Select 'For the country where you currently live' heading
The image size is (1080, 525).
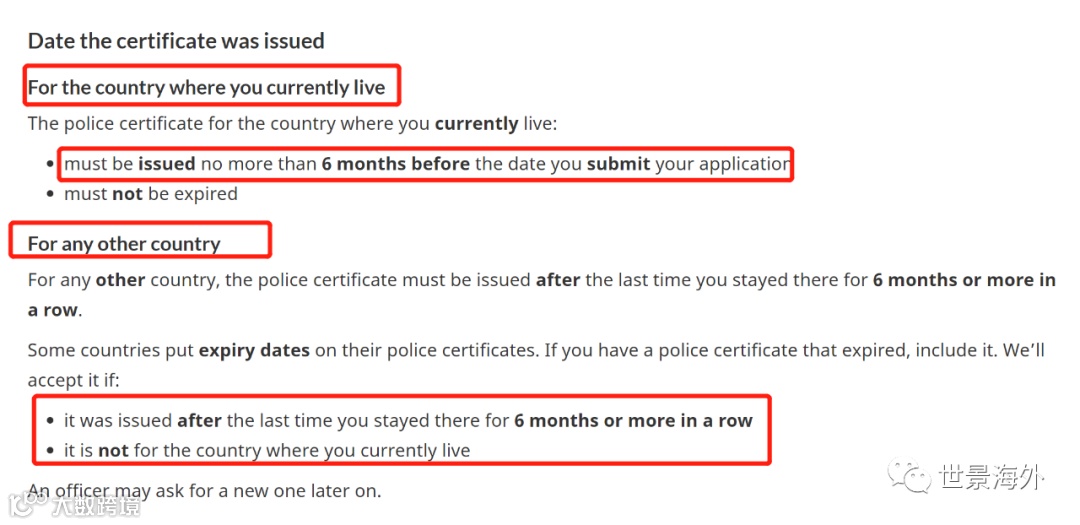click(207, 88)
